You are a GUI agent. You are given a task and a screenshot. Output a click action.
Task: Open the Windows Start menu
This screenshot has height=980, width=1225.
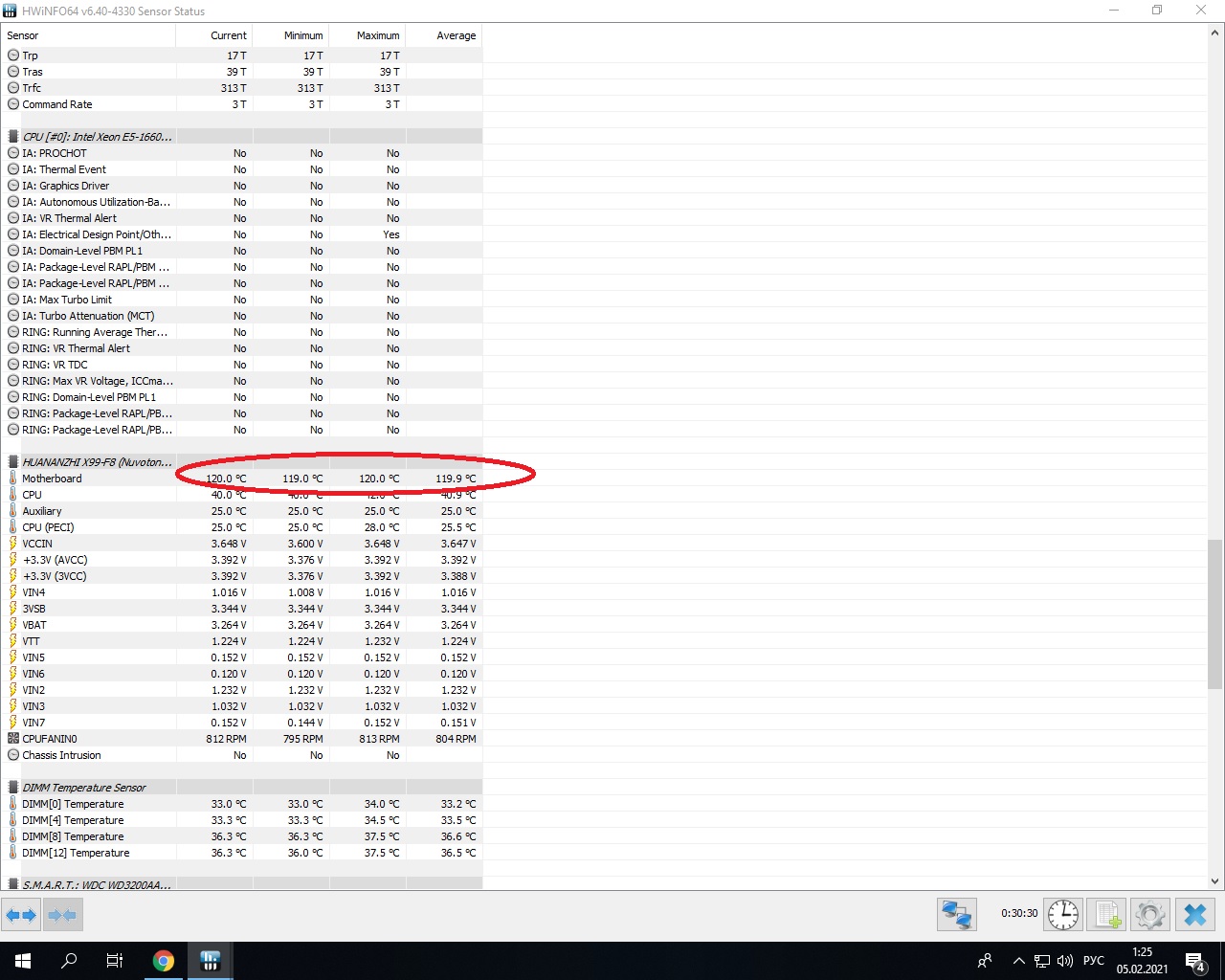click(23, 961)
